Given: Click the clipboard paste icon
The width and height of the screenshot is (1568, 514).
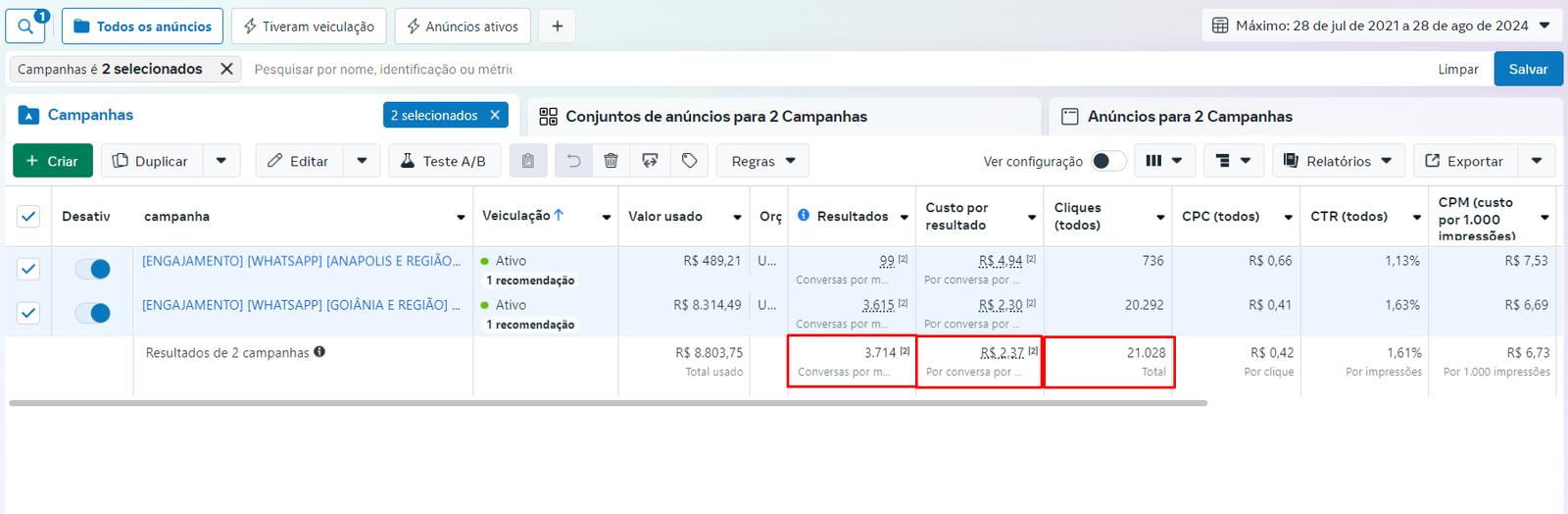Looking at the screenshot, I should pos(528,161).
